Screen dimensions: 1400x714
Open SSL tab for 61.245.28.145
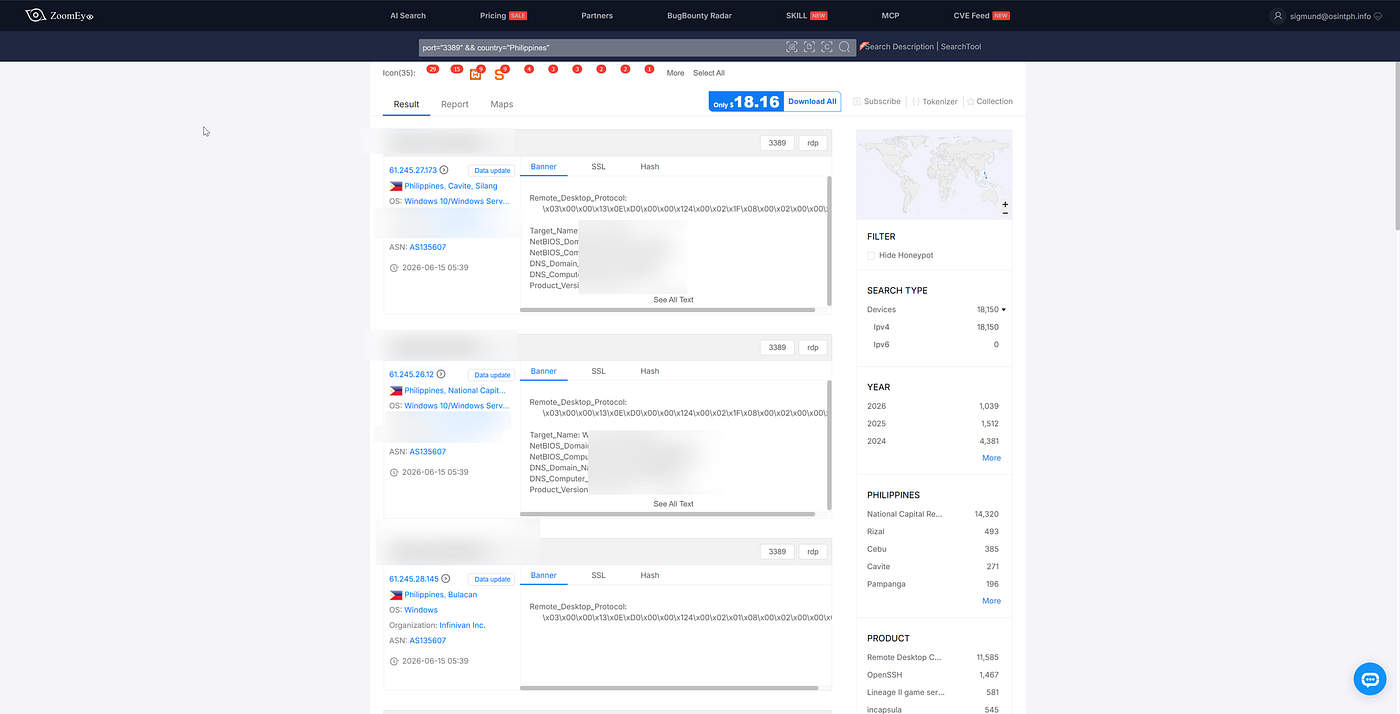click(x=598, y=575)
